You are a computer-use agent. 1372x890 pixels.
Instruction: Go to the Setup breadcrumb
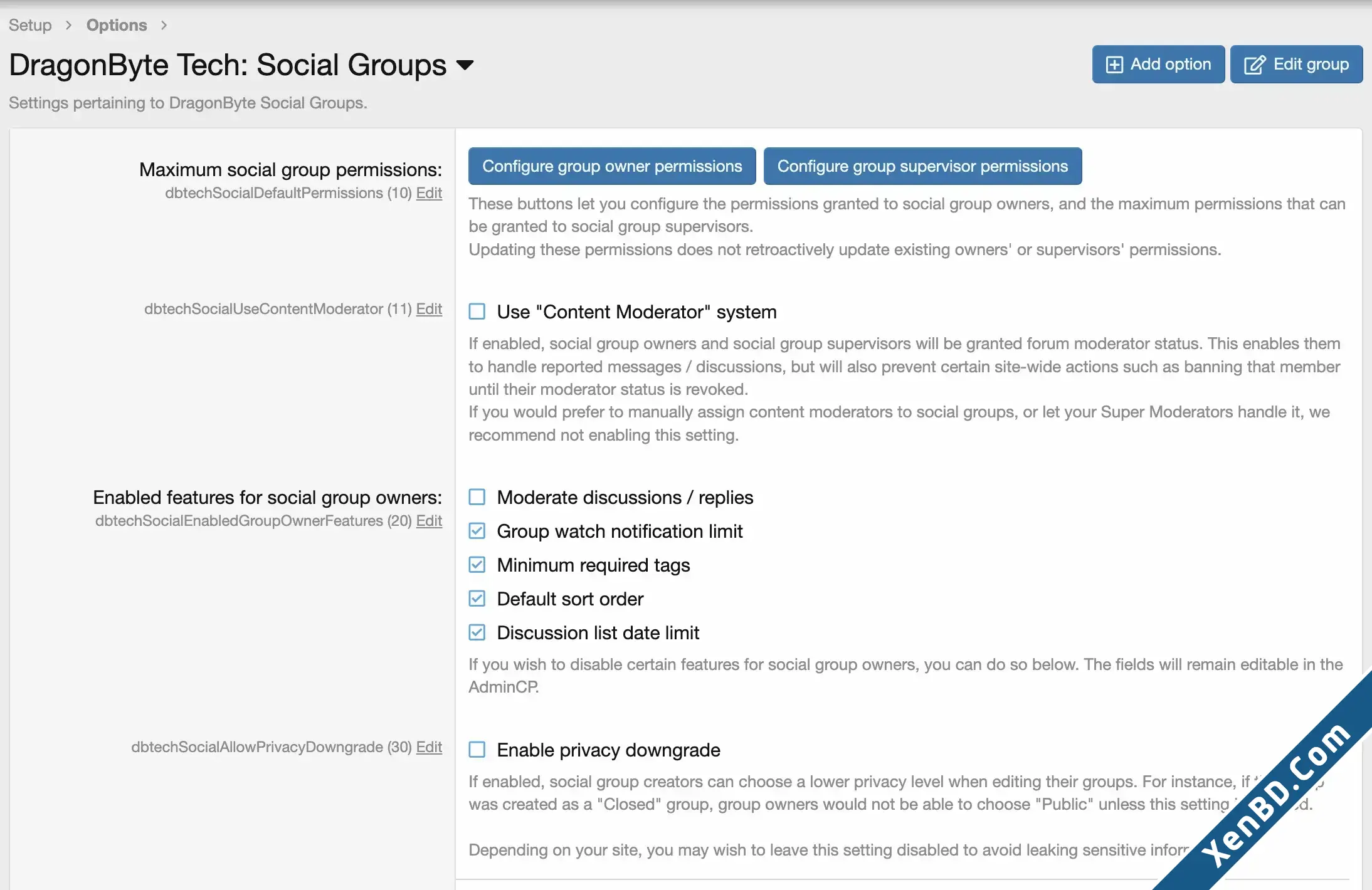(x=30, y=25)
